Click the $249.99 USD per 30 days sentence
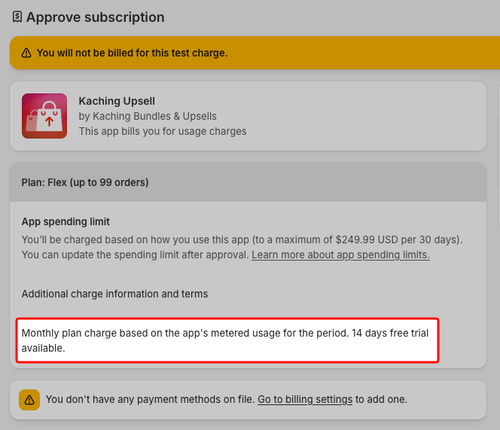This screenshot has height=430, width=500. pyautogui.click(x=242, y=240)
